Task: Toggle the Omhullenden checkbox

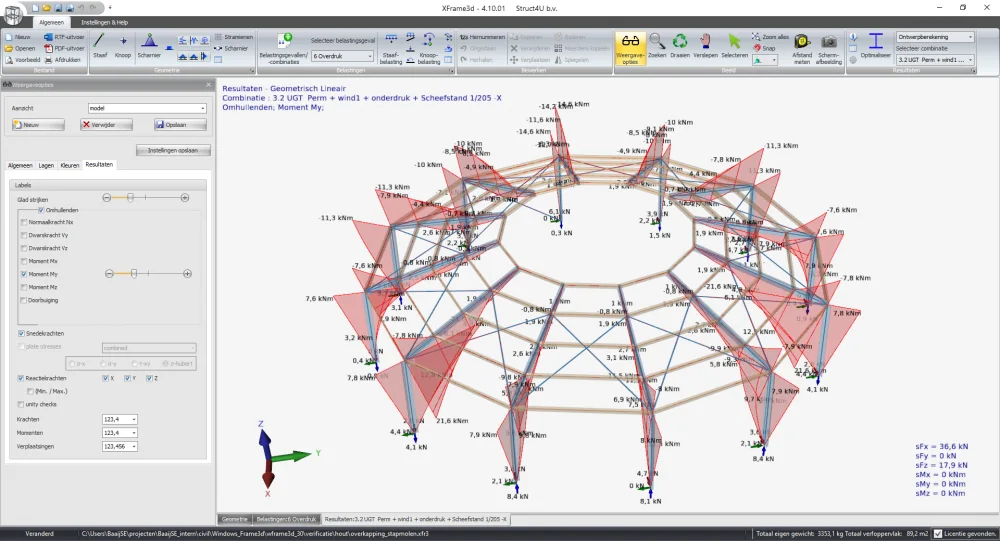Action: click(x=41, y=210)
